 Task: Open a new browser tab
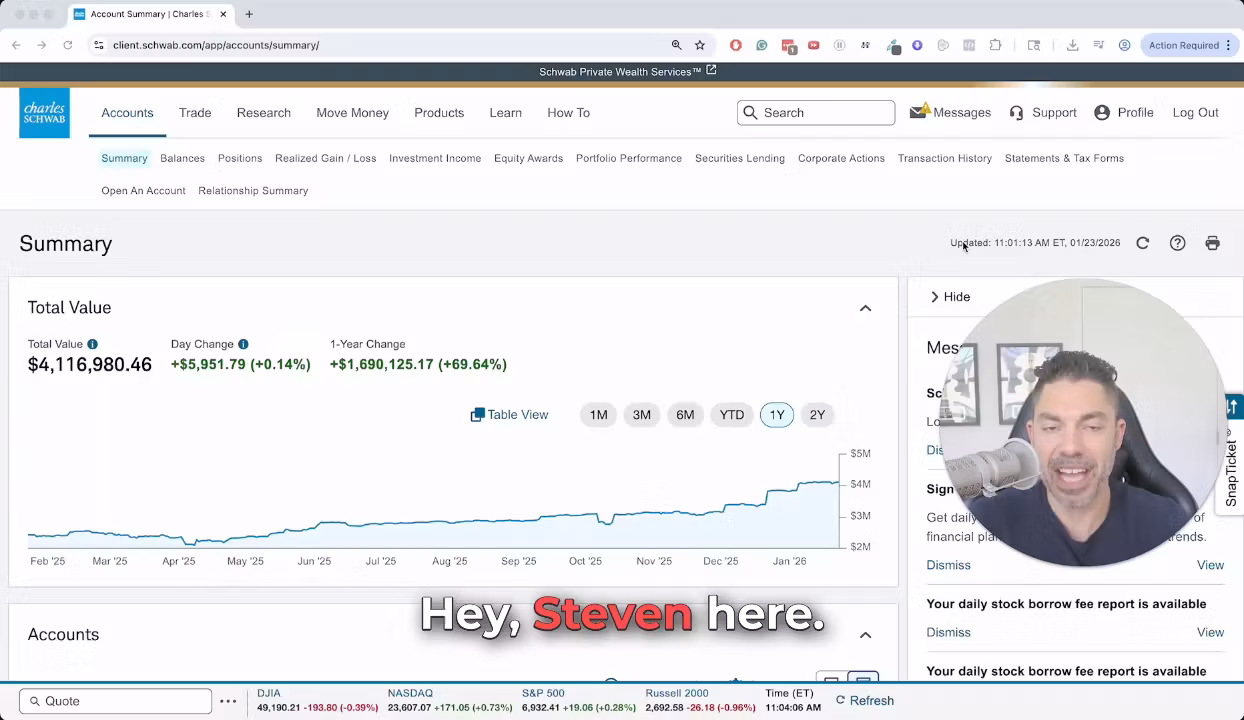[x=249, y=14]
